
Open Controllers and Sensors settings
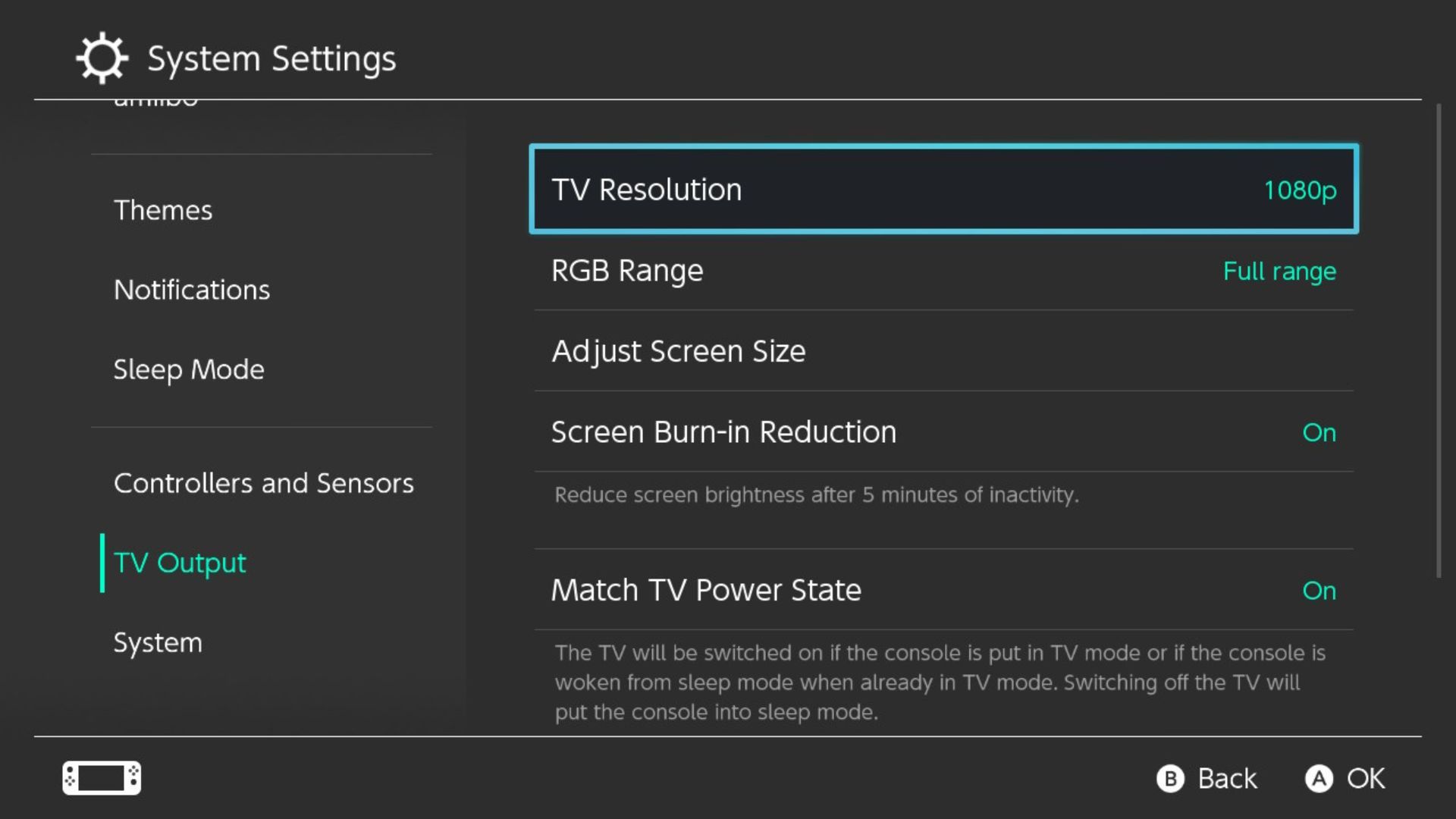coord(264,483)
